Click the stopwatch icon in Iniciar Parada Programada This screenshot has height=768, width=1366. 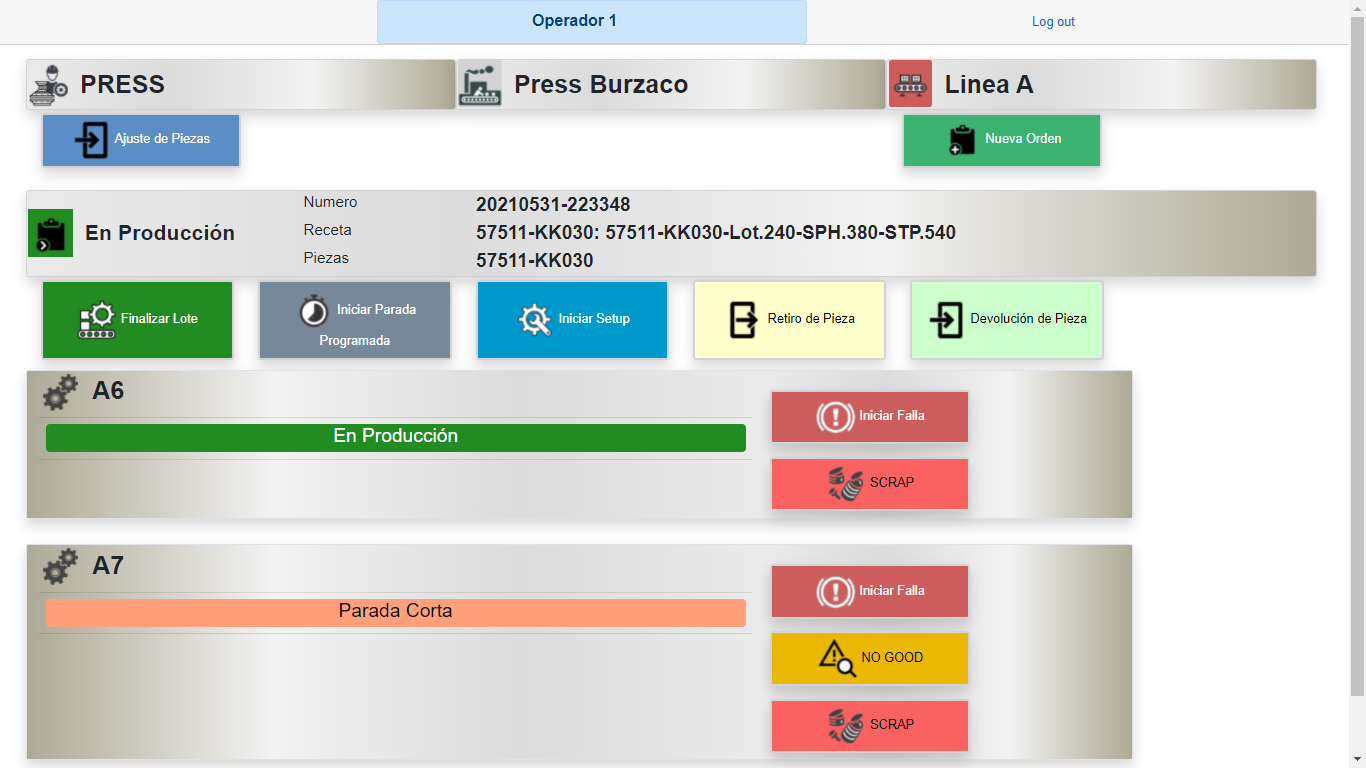click(314, 311)
